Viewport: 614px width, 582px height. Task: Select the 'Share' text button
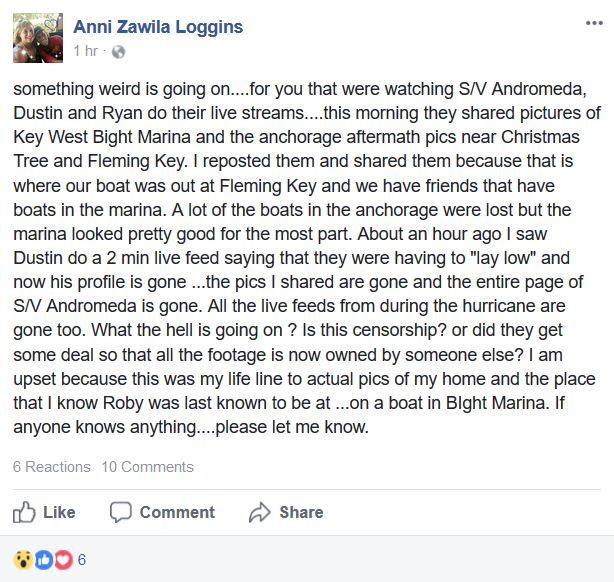301,512
